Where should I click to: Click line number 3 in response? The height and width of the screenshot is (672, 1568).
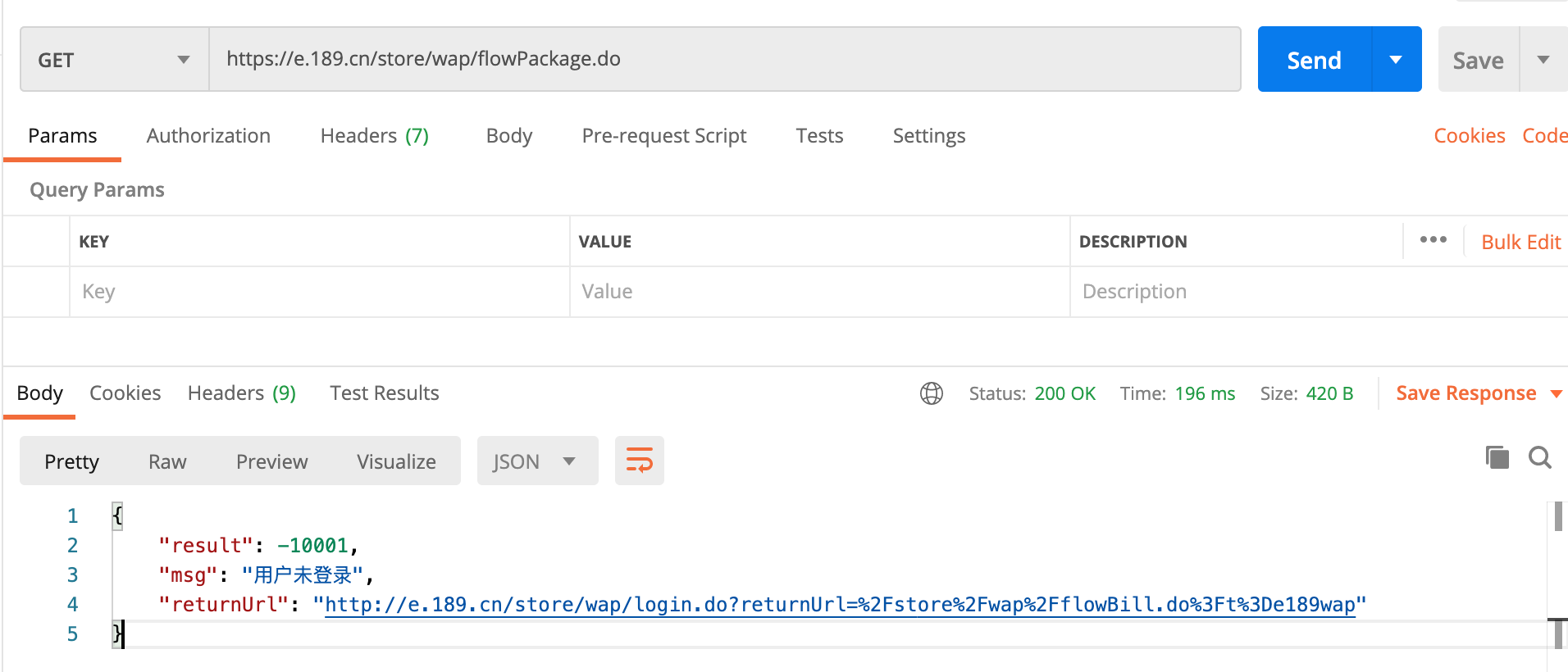tap(72, 575)
